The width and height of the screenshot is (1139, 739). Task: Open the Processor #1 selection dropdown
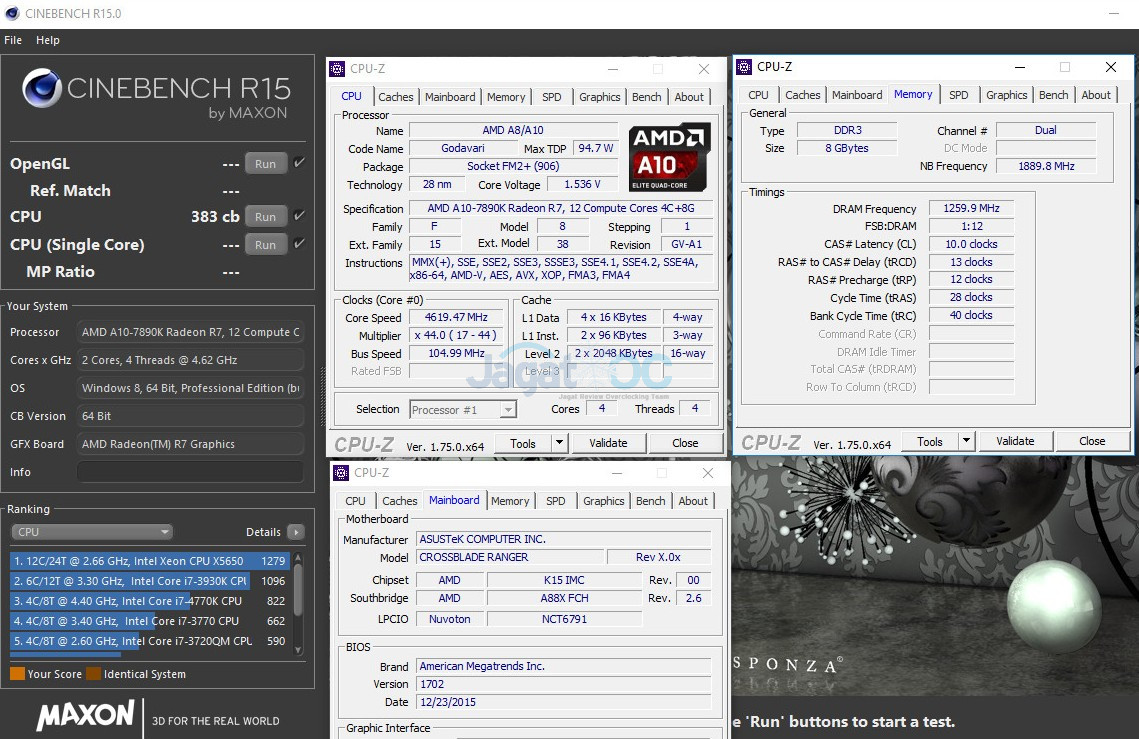463,410
